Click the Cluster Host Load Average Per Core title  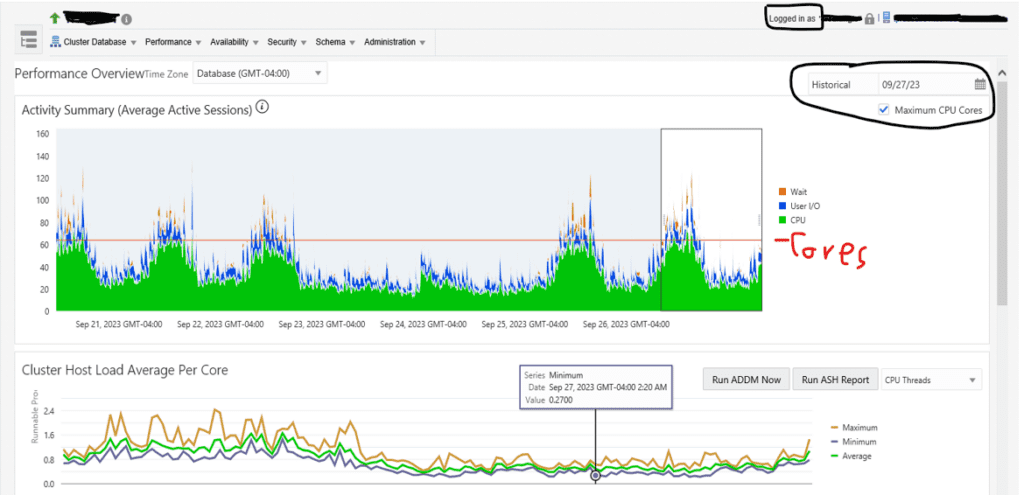125,370
